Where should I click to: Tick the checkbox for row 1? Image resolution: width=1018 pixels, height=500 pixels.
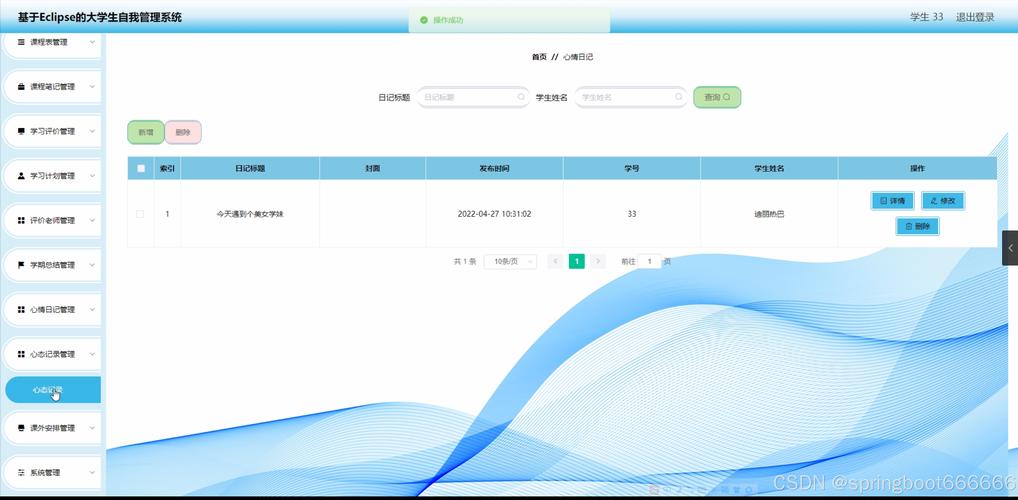tap(140, 214)
